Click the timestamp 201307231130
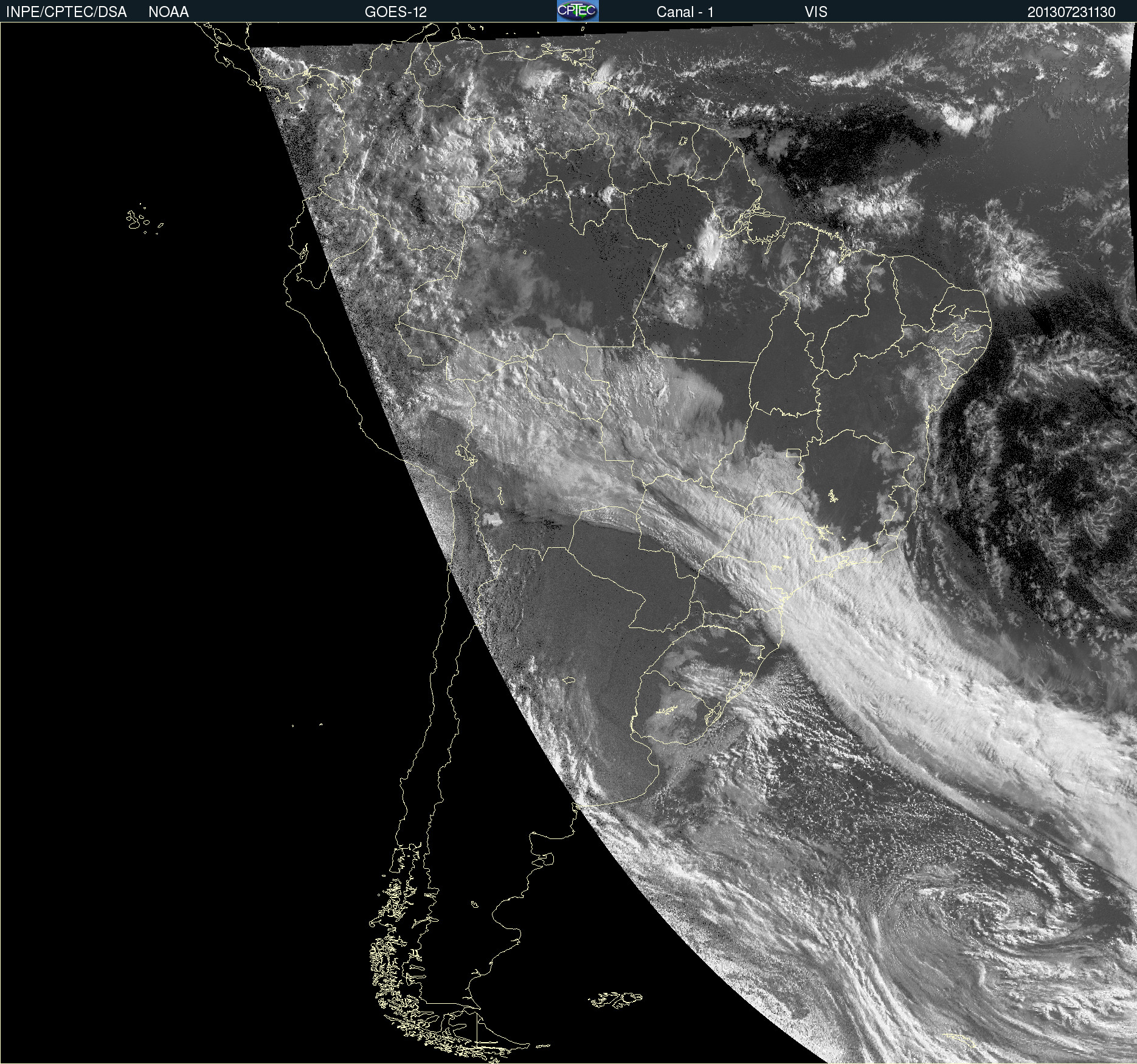The height and width of the screenshot is (1064, 1137). [x=1071, y=12]
